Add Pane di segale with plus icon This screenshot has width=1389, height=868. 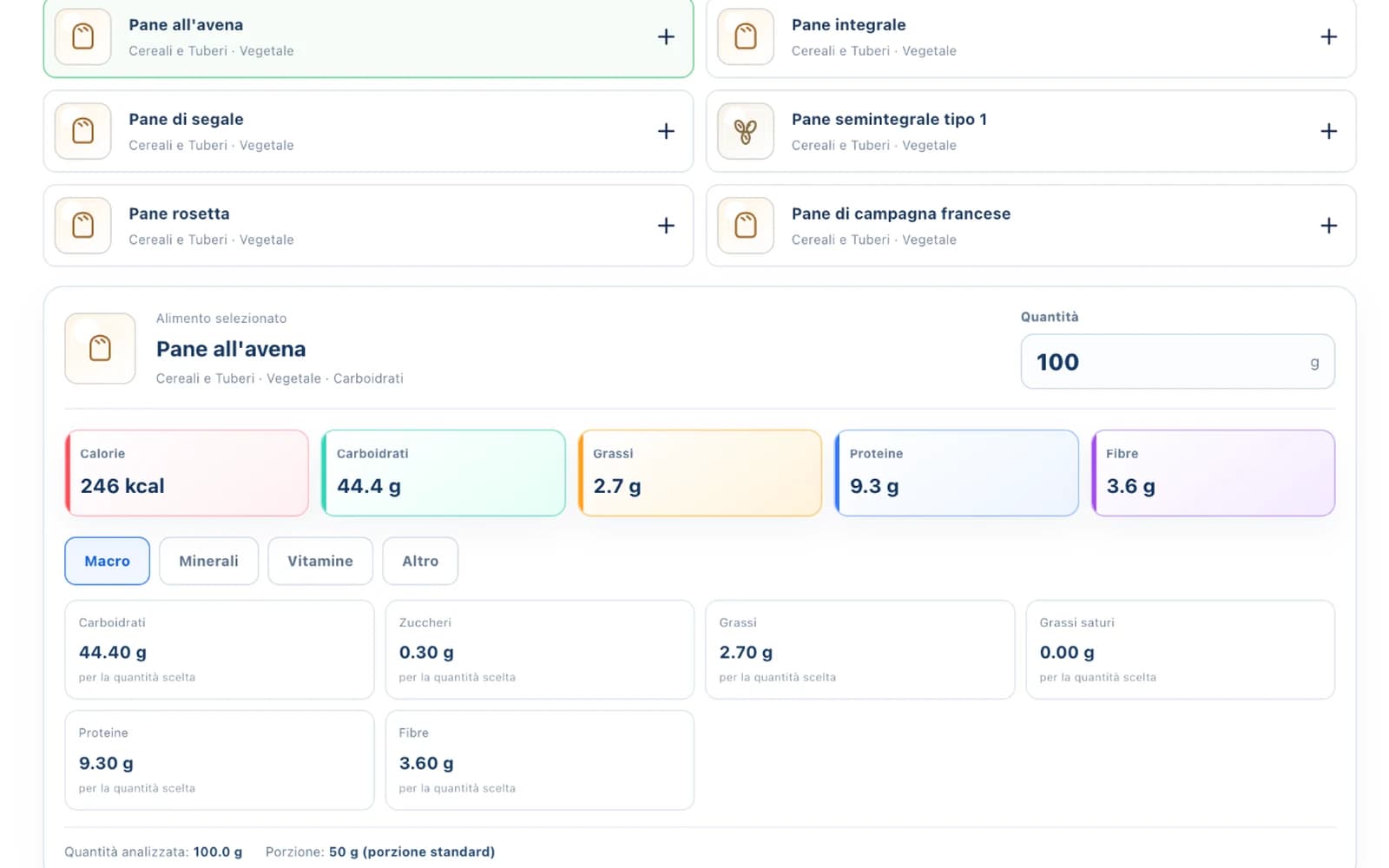coord(666,131)
